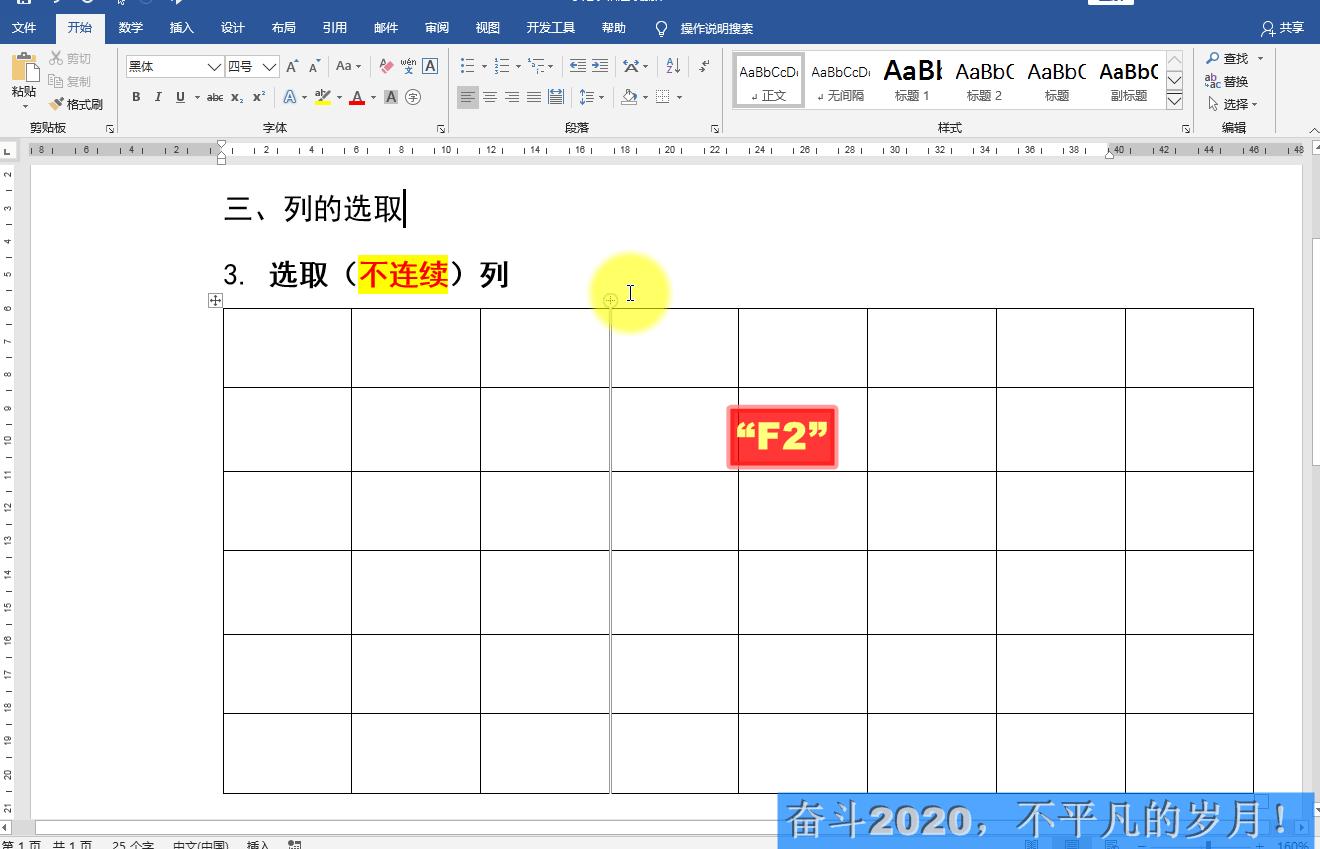Click the 替换 (Replace) command
The height and width of the screenshot is (849, 1320).
pos(1235,81)
